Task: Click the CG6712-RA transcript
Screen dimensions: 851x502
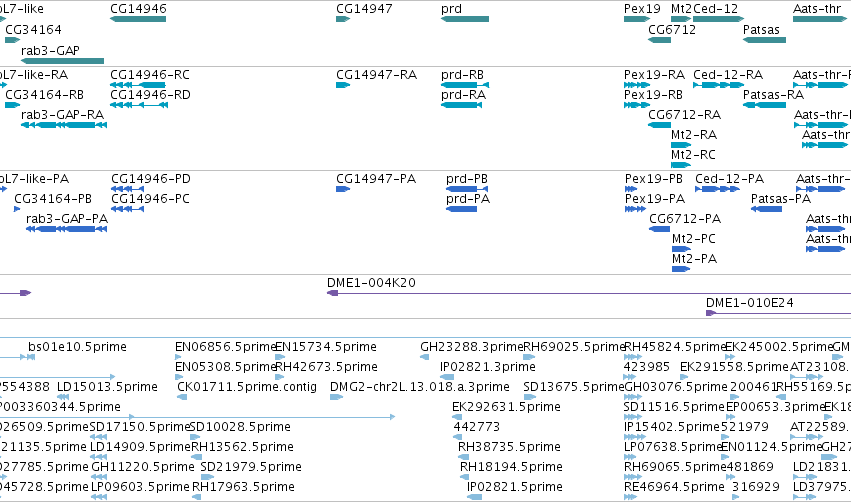Action: pyautogui.click(x=659, y=125)
